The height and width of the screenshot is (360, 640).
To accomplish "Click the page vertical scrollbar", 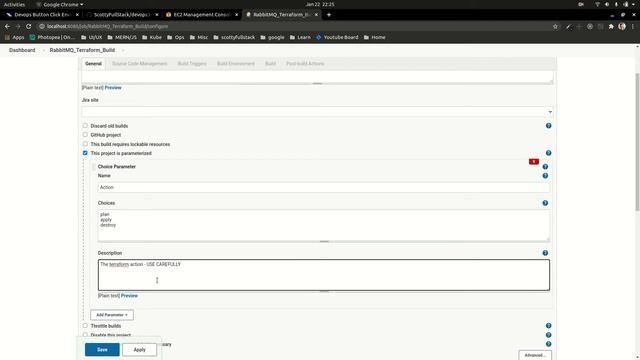I will point(637,142).
